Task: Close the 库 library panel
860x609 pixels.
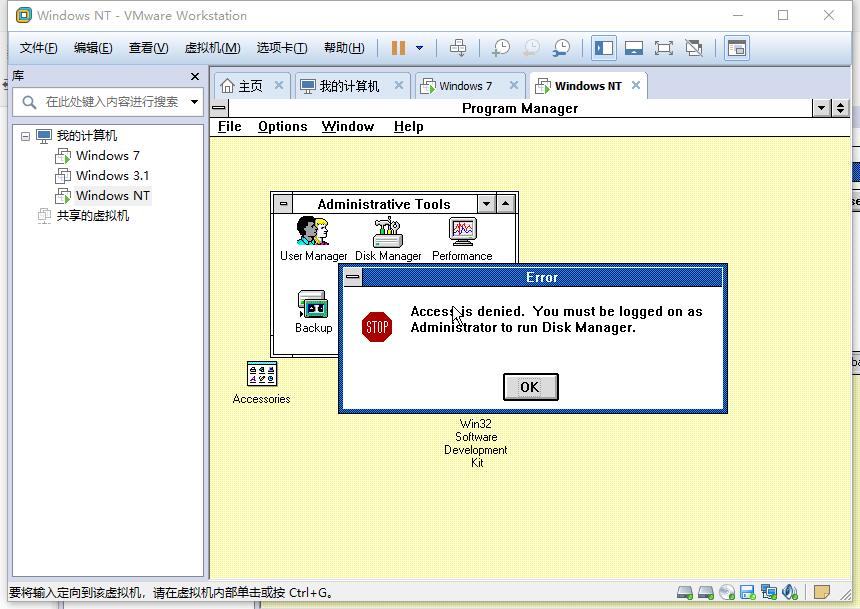Action: click(195, 76)
